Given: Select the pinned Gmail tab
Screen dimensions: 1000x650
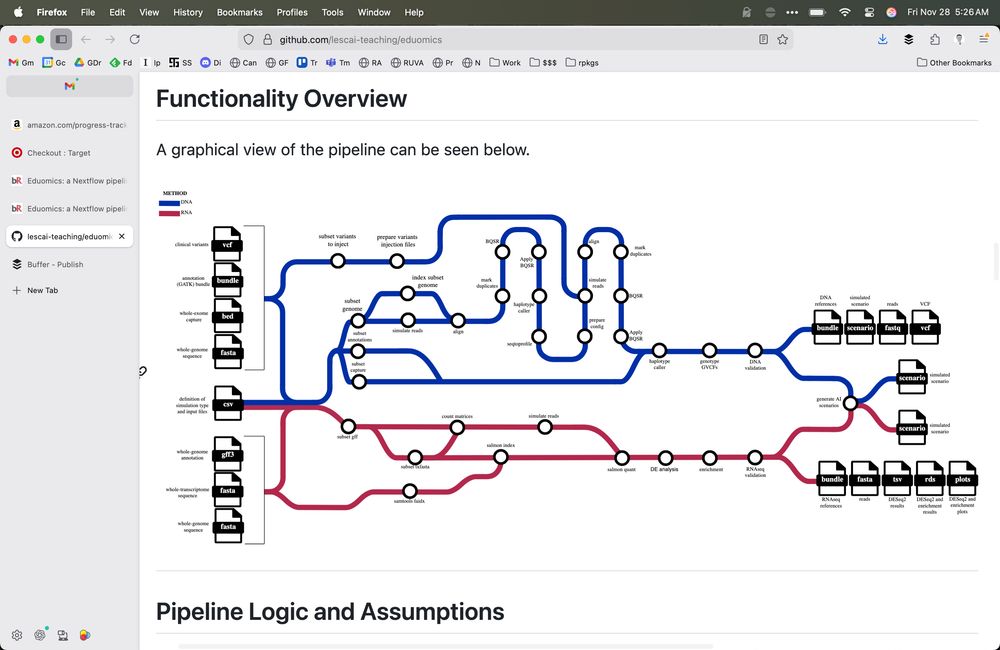Looking at the screenshot, I should pyautogui.click(x=70, y=86).
